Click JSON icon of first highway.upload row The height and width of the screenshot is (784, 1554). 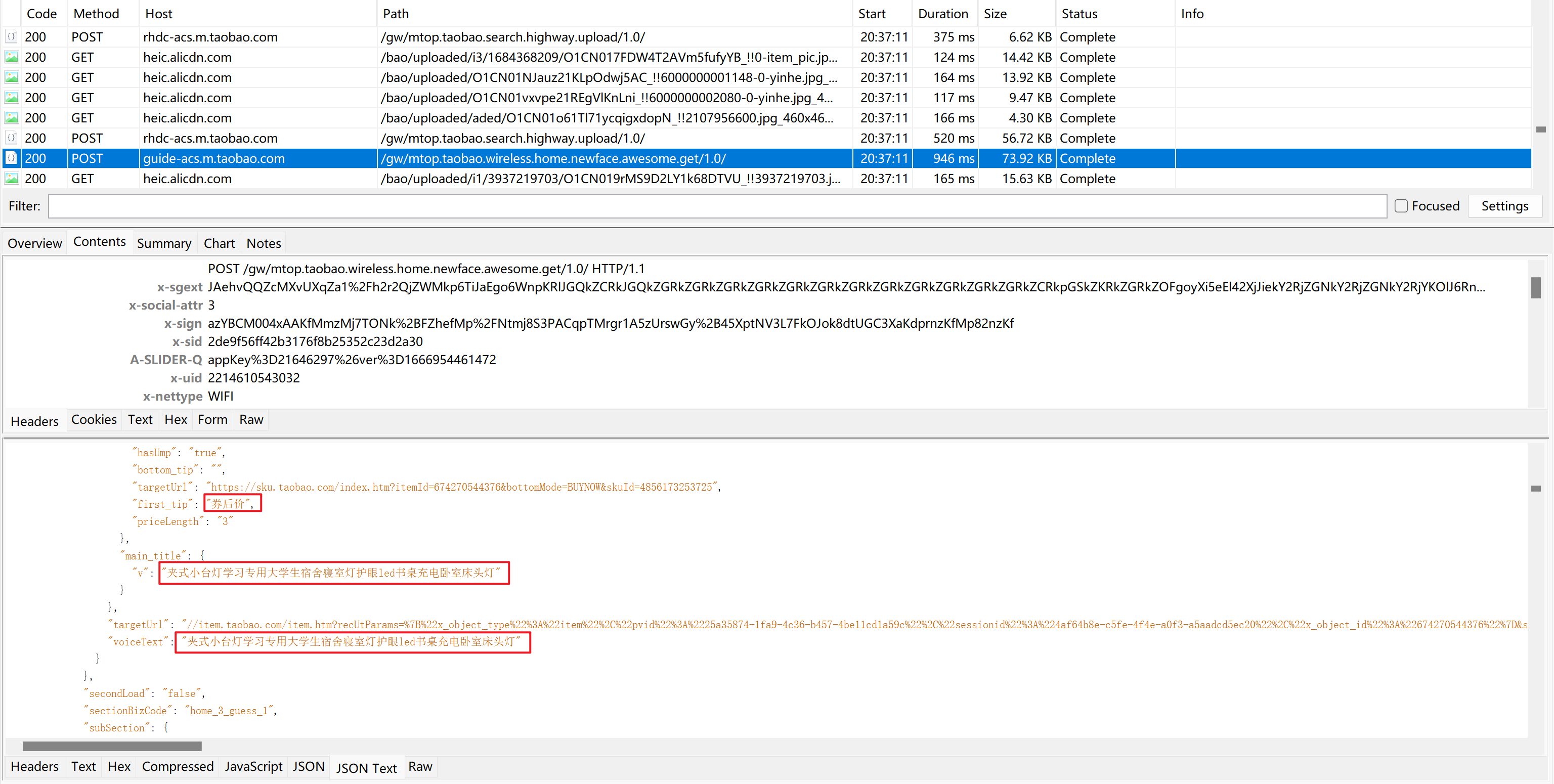(12, 37)
